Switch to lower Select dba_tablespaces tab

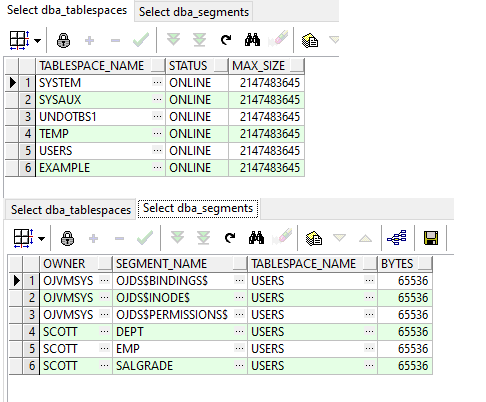(x=71, y=210)
